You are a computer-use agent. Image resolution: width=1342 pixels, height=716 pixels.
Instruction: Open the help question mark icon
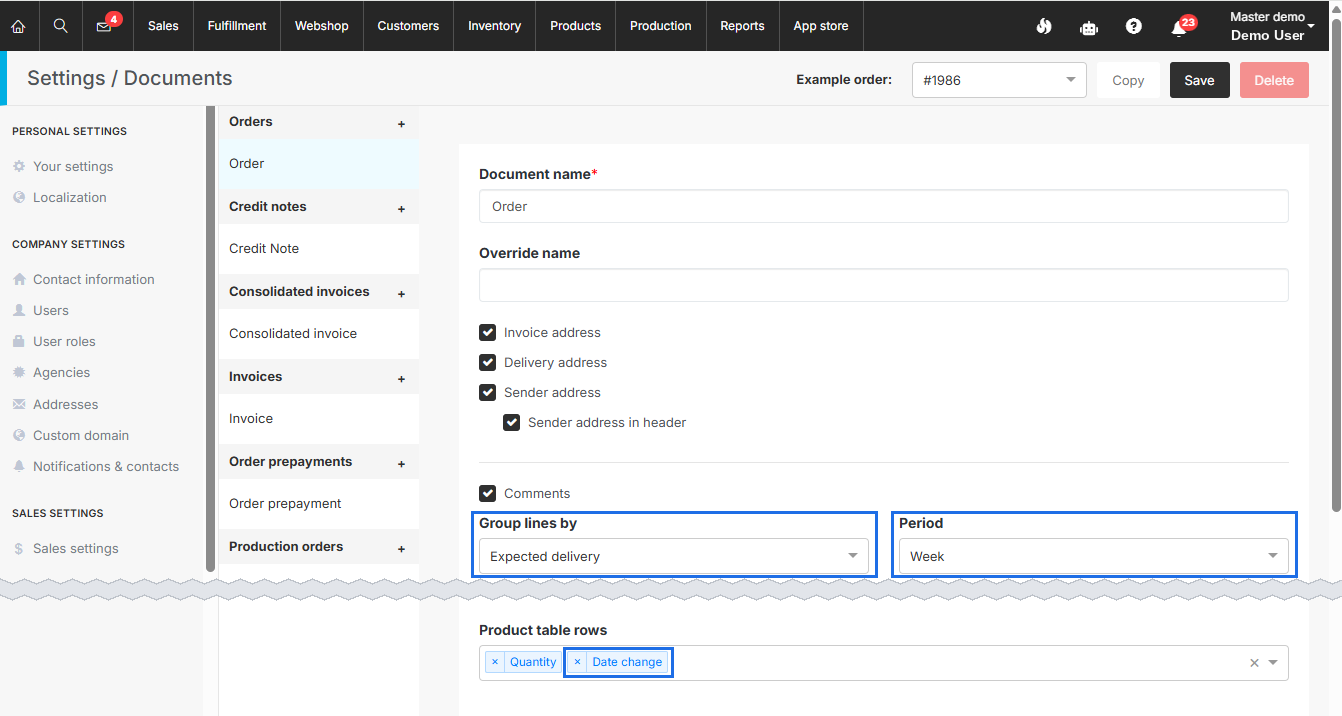pyautogui.click(x=1133, y=26)
